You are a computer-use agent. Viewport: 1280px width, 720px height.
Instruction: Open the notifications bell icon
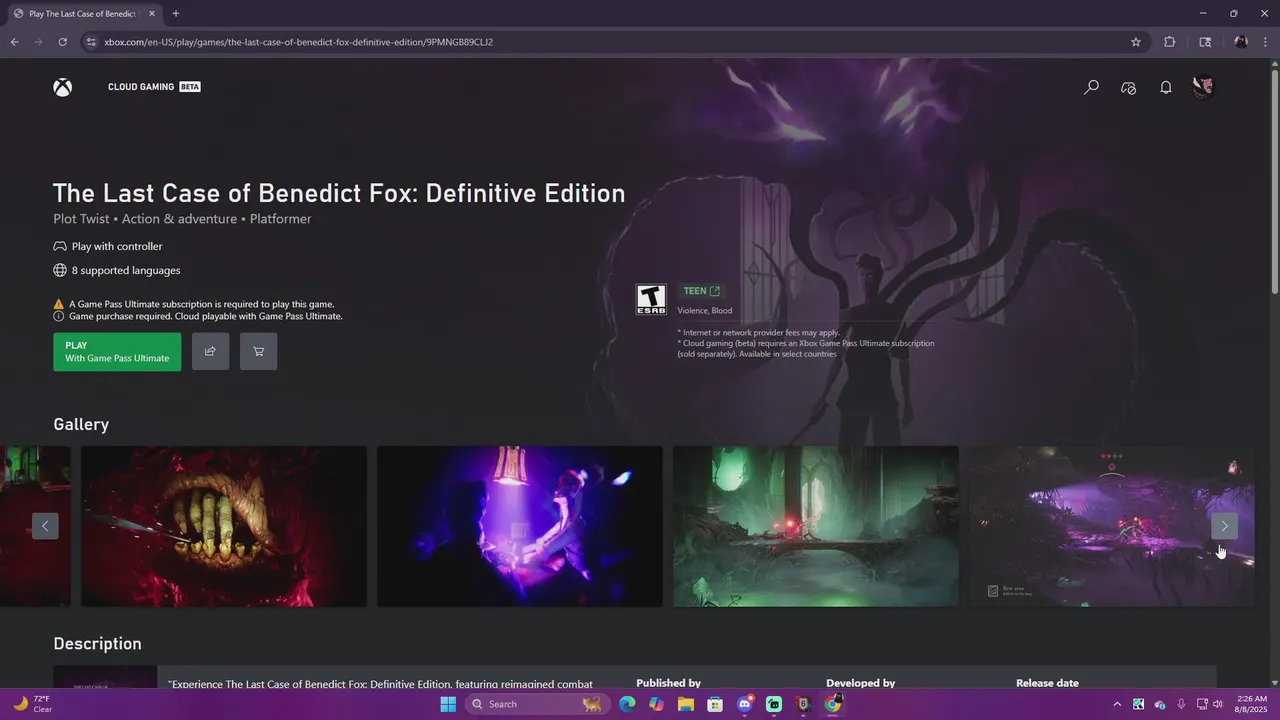pyautogui.click(x=1165, y=87)
